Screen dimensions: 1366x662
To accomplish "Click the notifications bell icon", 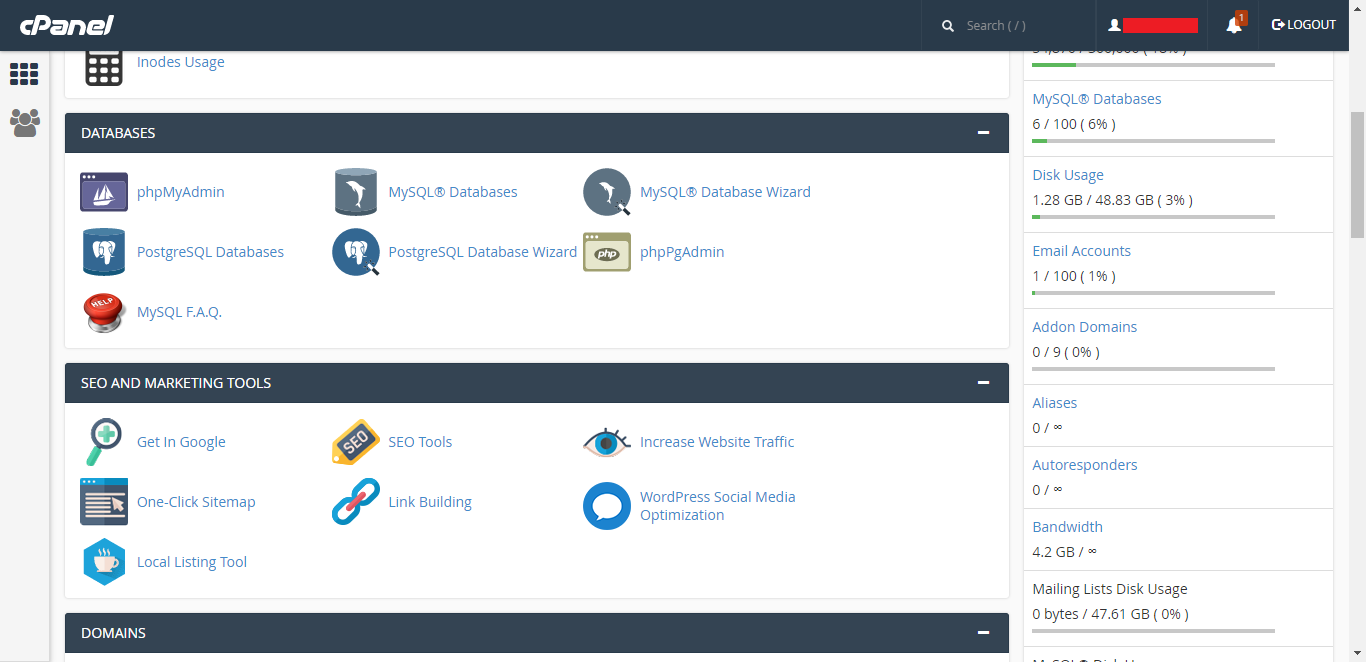I will pyautogui.click(x=1234, y=25).
